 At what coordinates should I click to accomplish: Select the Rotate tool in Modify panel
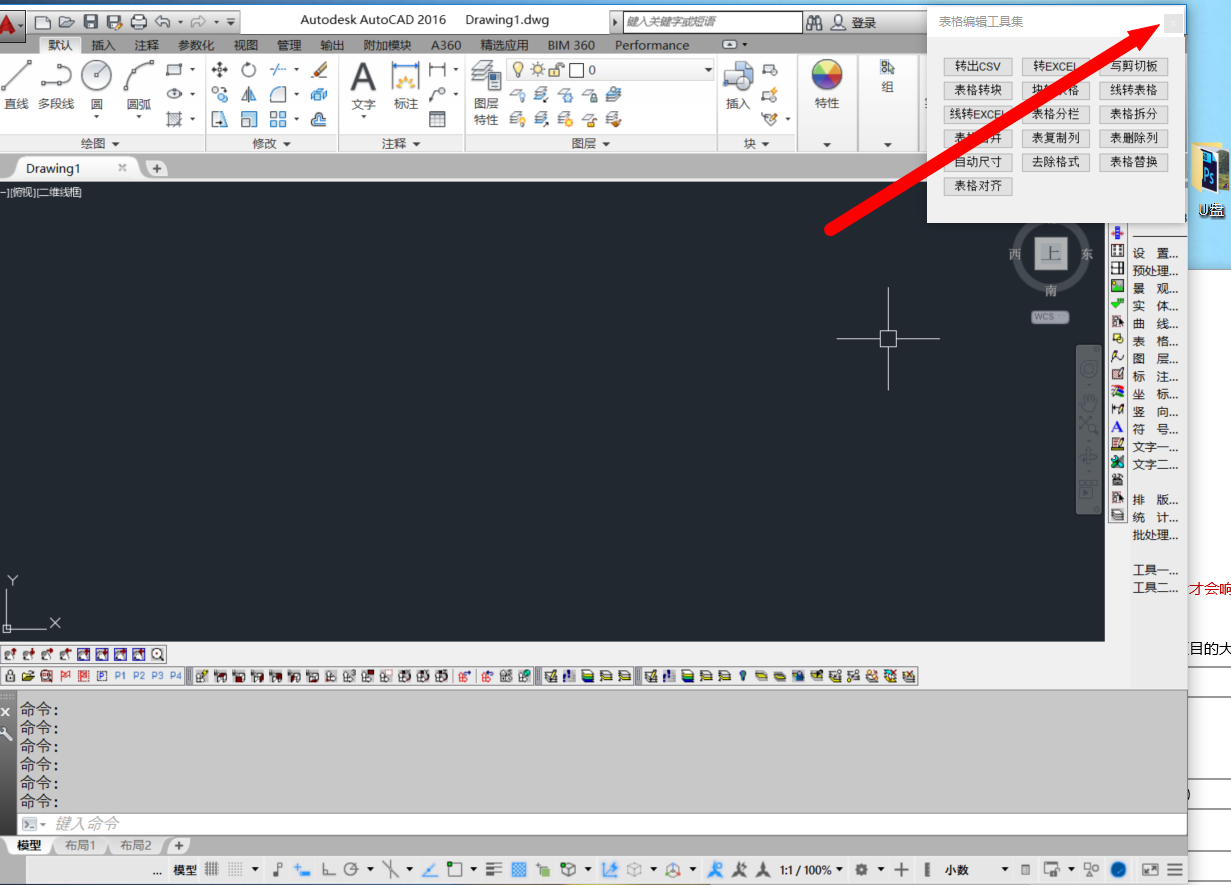[x=249, y=69]
